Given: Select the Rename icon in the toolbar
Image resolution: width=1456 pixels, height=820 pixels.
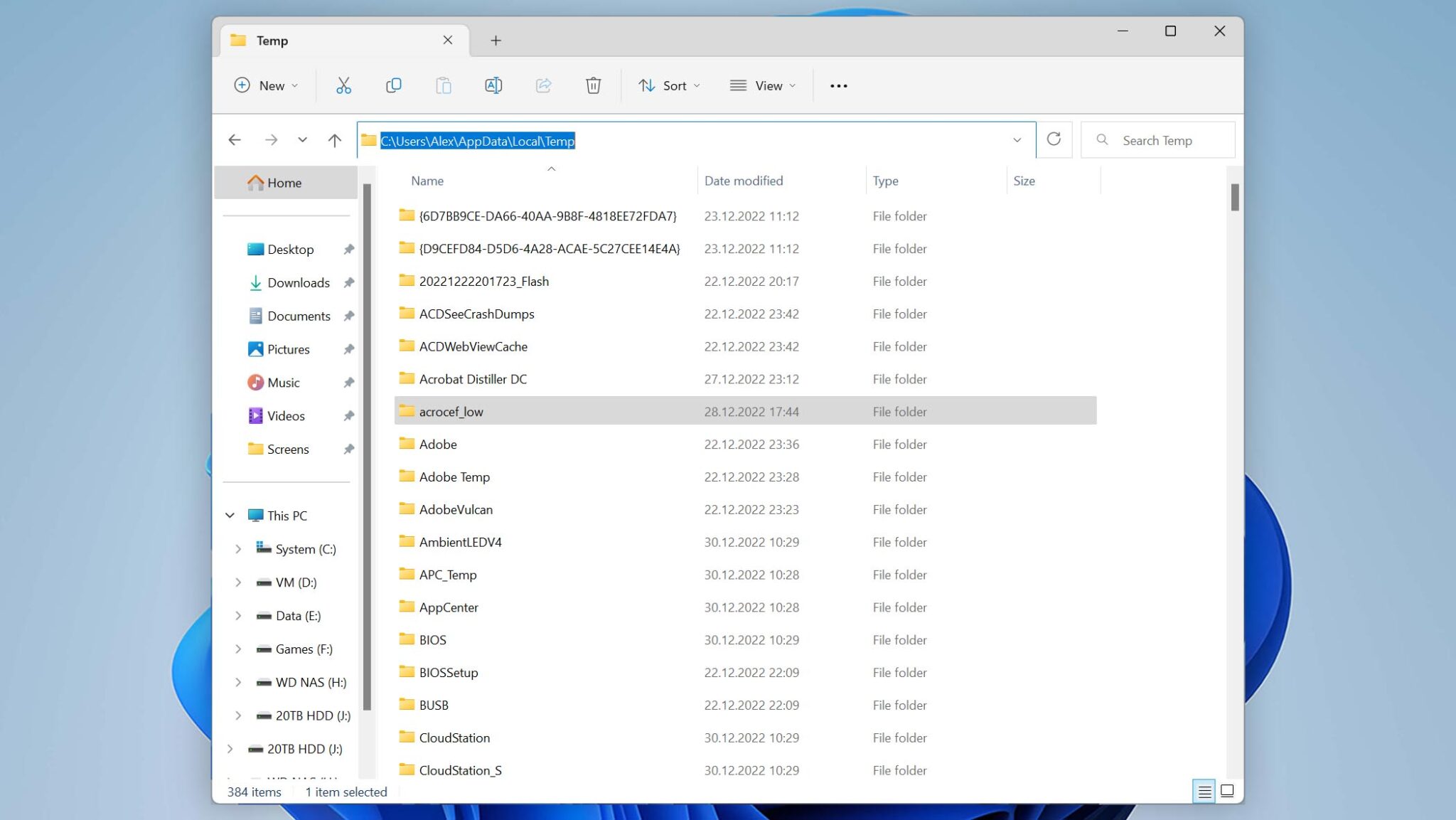Looking at the screenshot, I should (x=493, y=85).
